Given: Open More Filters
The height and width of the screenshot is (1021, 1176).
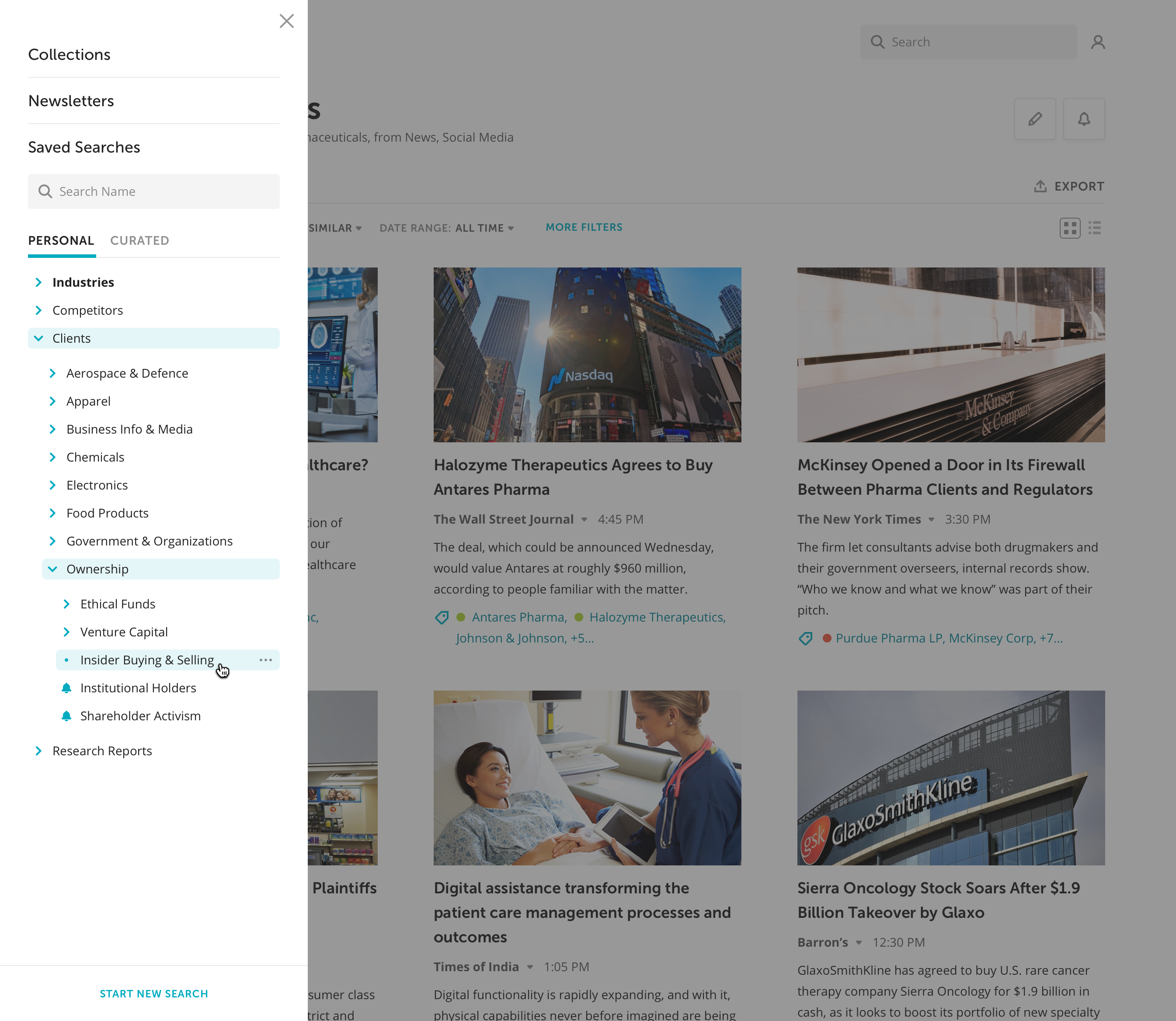Looking at the screenshot, I should point(584,227).
